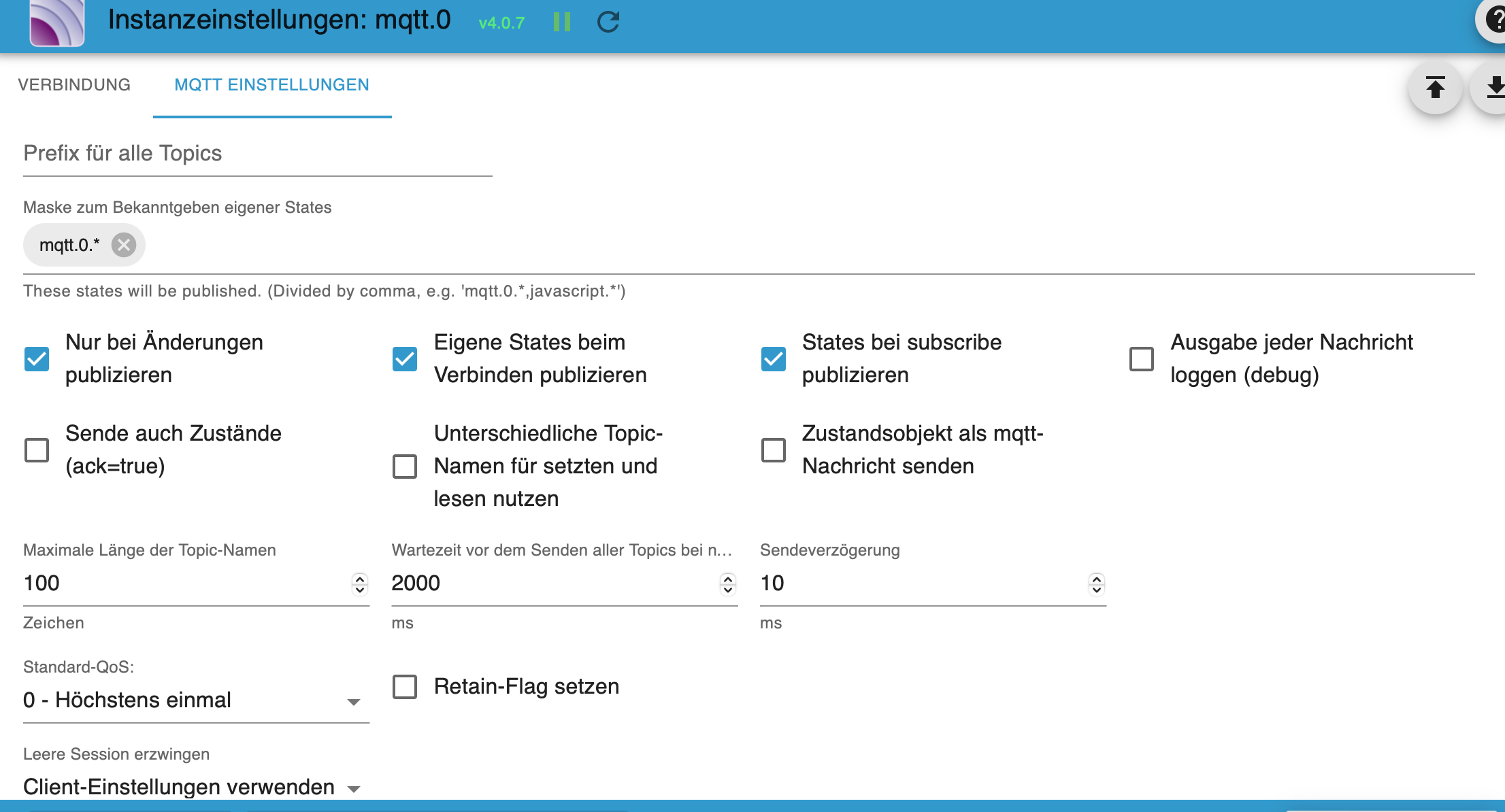The height and width of the screenshot is (812, 1505).
Task: Switch to the Verbindung tab
Action: (x=74, y=85)
